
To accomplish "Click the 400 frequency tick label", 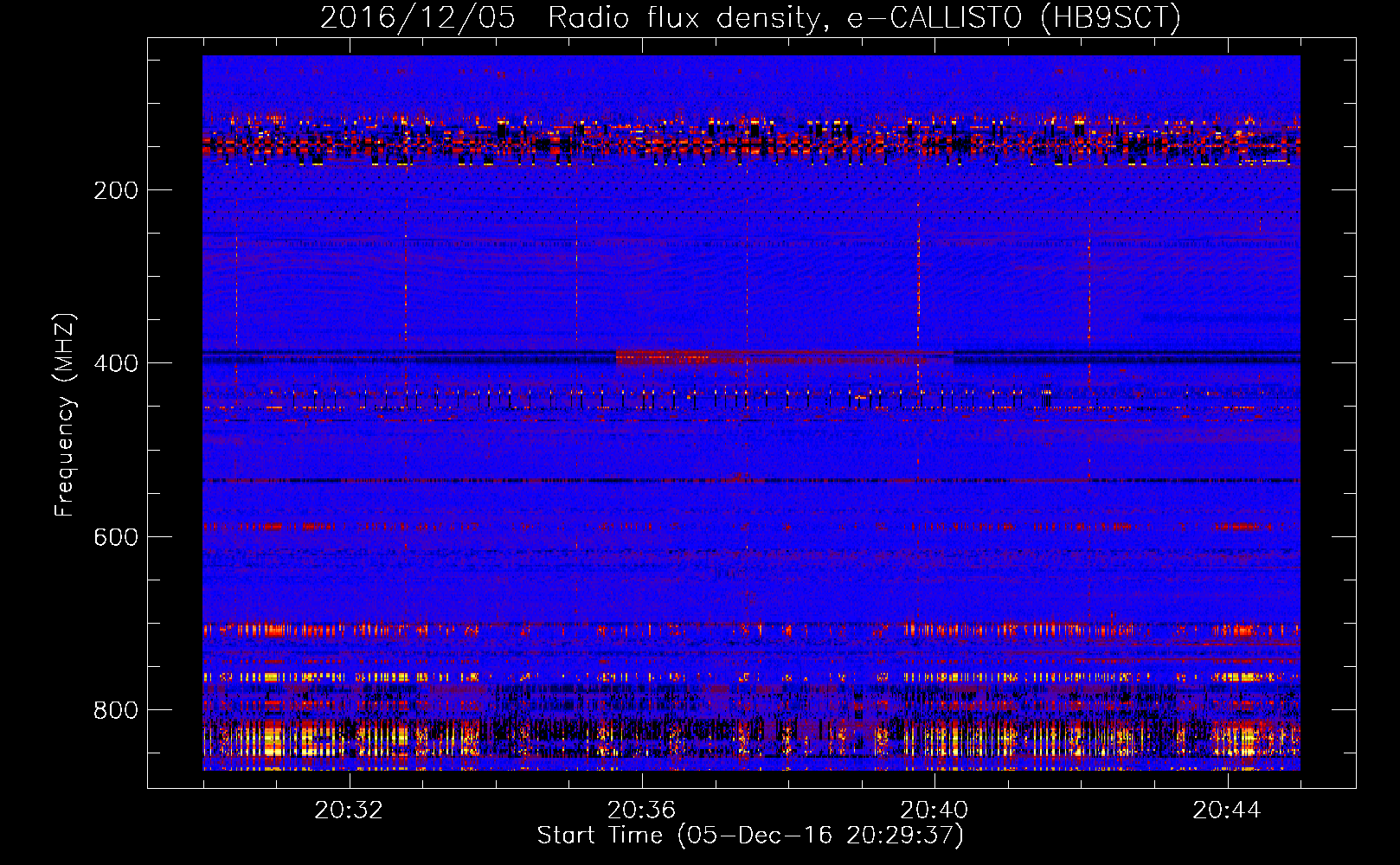I will pos(116,363).
